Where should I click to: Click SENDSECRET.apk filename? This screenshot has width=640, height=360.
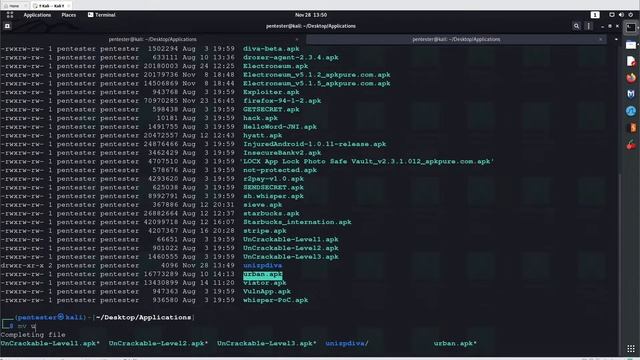tap(273, 187)
